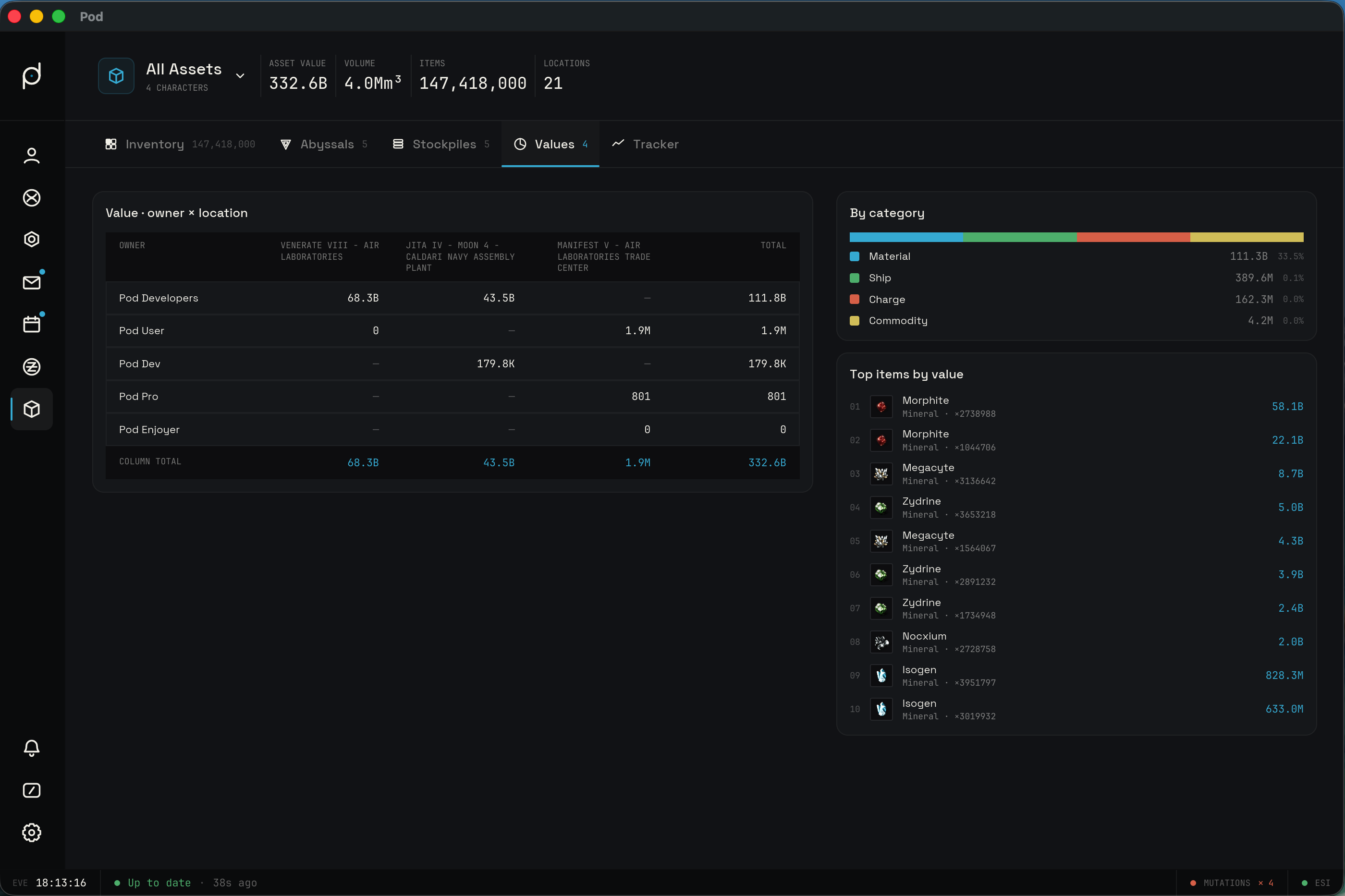
Task: Select the Pod User row label
Action: tap(141, 331)
